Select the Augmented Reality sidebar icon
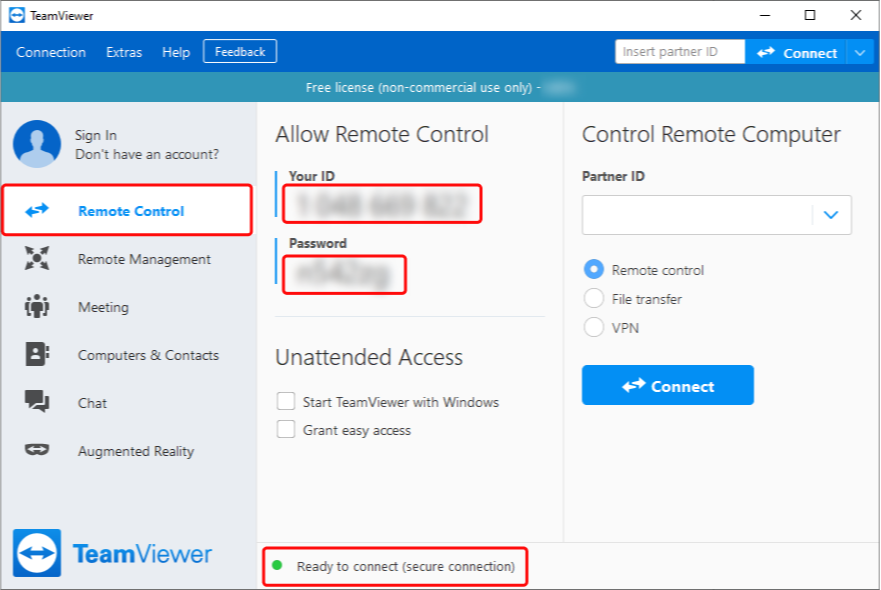 [x=36, y=451]
